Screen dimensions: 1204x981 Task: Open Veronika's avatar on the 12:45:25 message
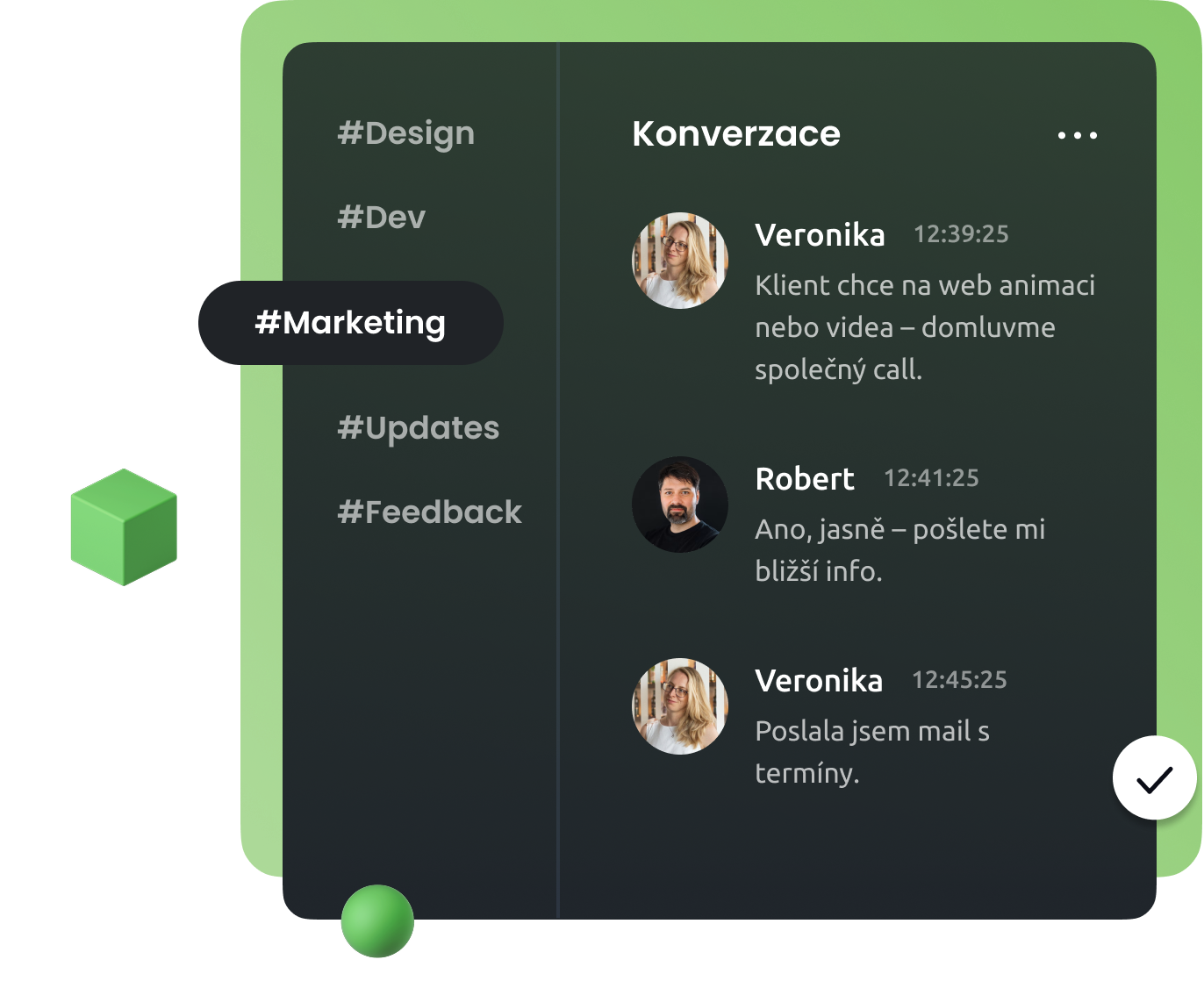pyautogui.click(x=680, y=705)
